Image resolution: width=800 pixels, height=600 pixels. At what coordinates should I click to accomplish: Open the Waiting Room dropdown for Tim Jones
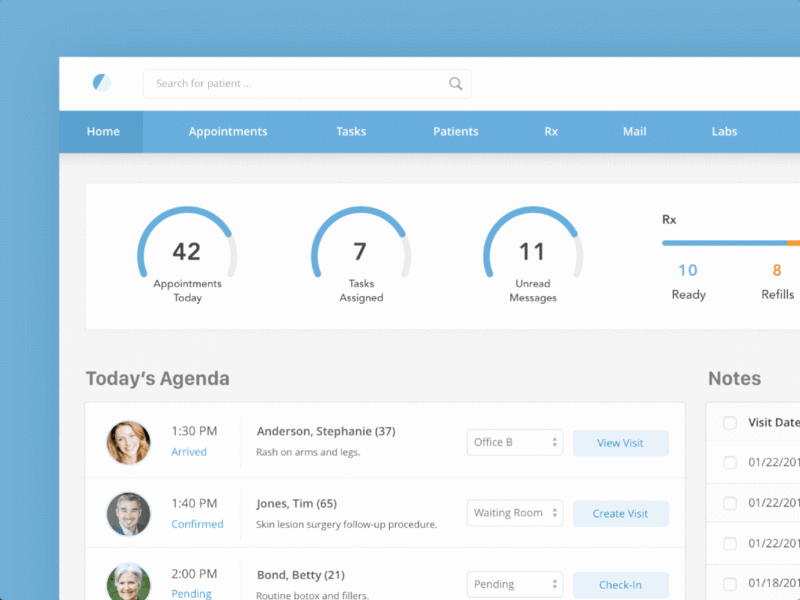coord(514,513)
